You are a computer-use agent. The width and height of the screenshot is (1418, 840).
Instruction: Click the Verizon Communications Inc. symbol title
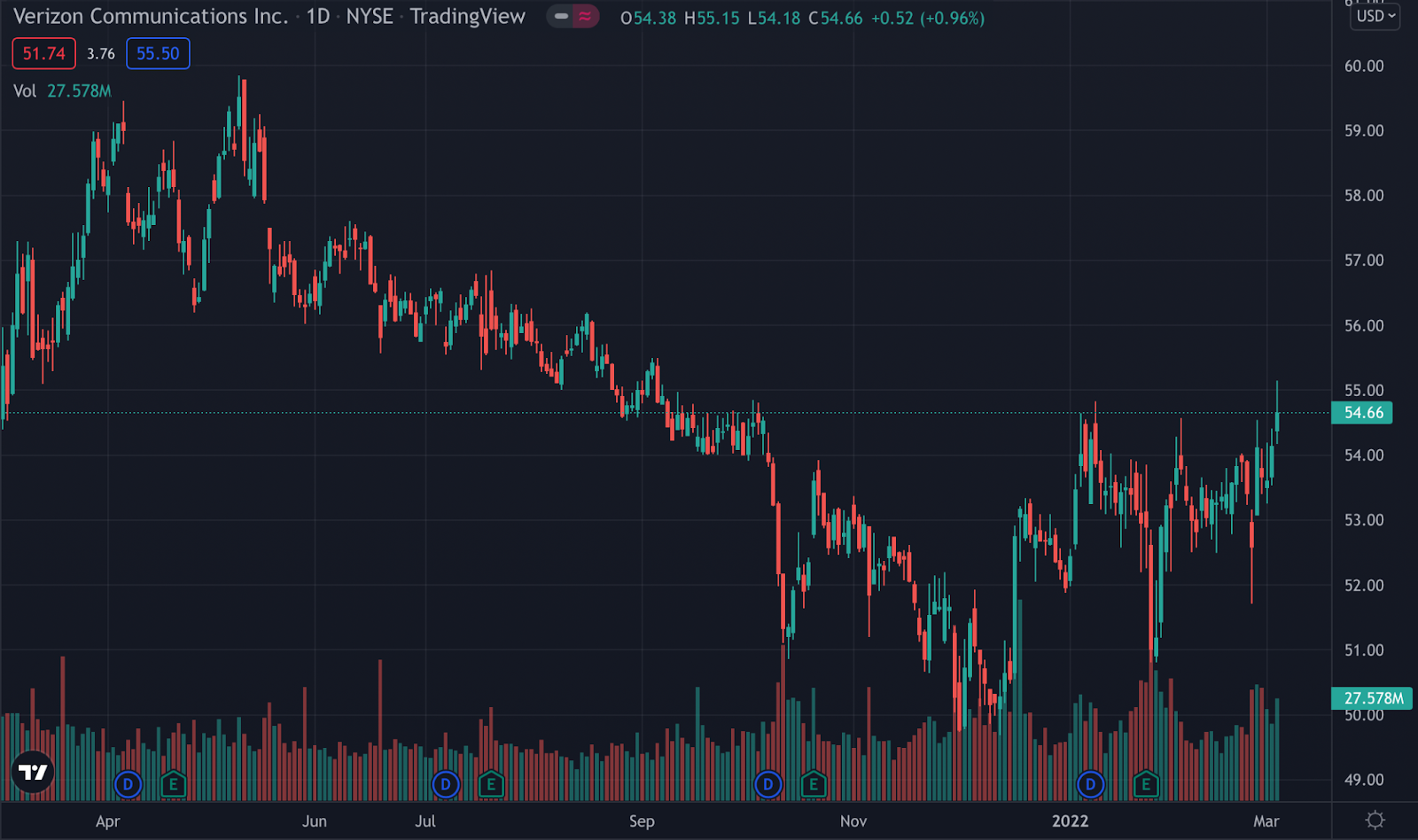(x=151, y=17)
